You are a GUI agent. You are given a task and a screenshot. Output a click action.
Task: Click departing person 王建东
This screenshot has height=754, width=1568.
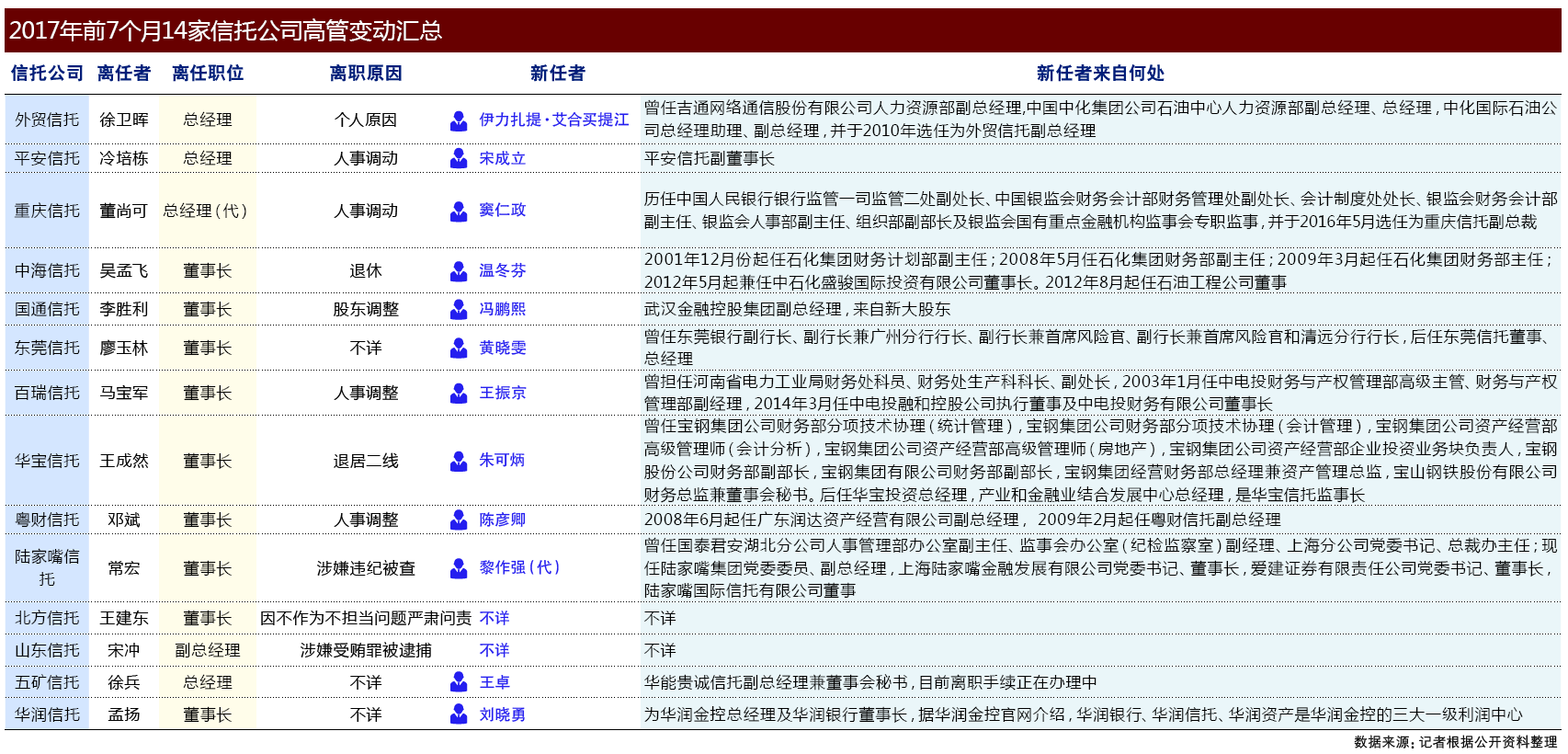tap(124, 618)
